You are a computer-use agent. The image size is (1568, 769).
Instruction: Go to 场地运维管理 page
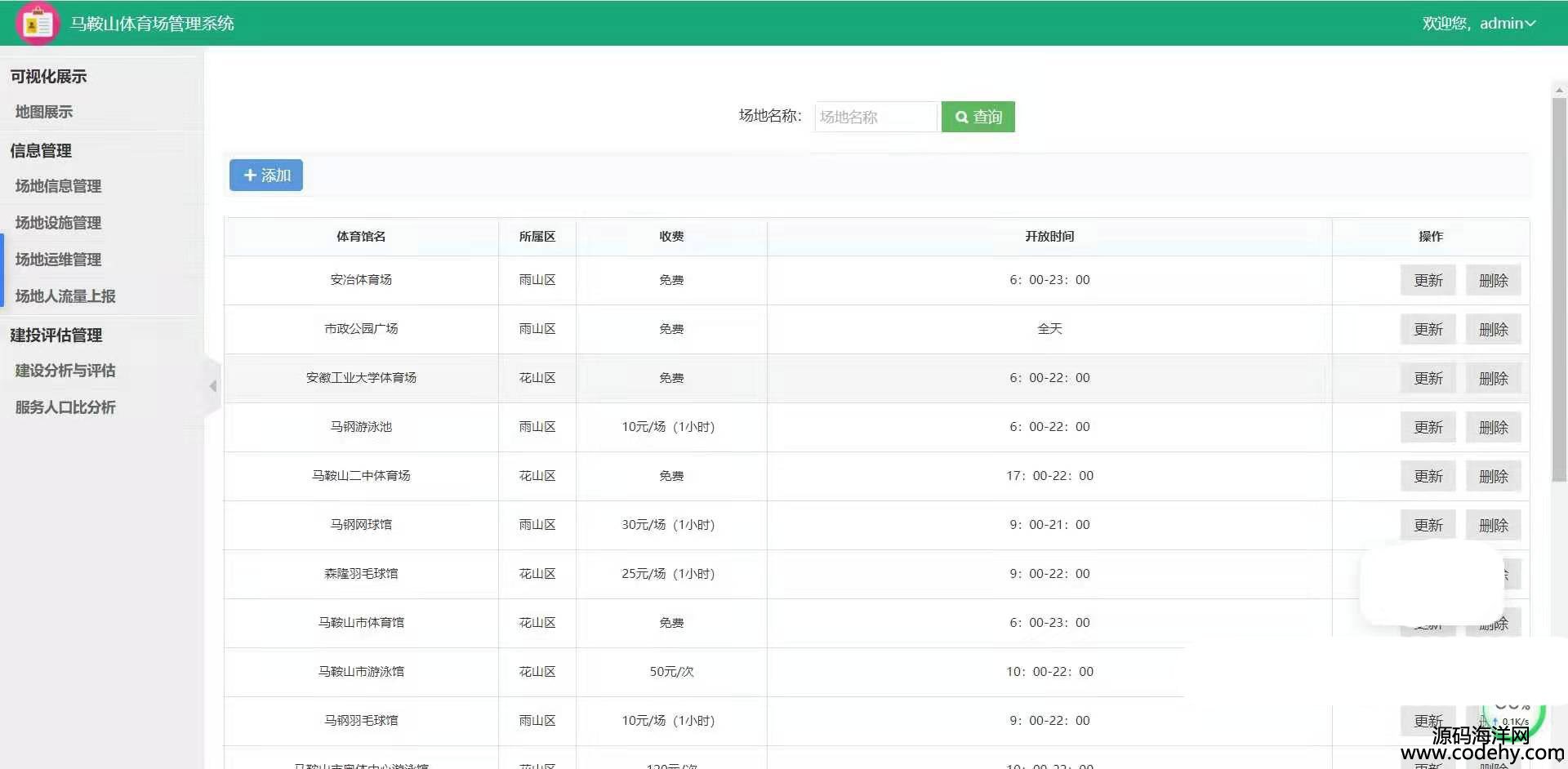click(58, 260)
